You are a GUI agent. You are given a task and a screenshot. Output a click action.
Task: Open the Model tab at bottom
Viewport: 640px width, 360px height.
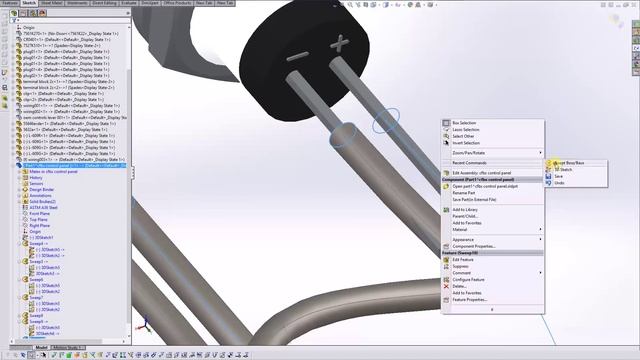click(x=41, y=348)
